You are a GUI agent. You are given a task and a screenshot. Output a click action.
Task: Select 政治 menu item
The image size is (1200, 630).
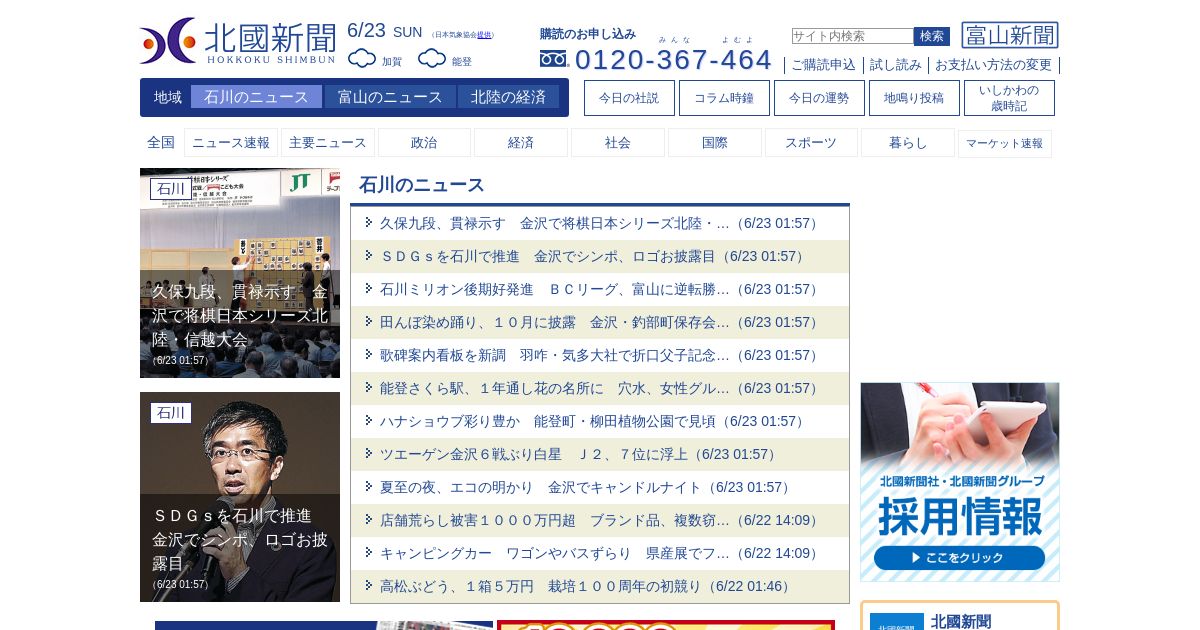[x=424, y=143]
